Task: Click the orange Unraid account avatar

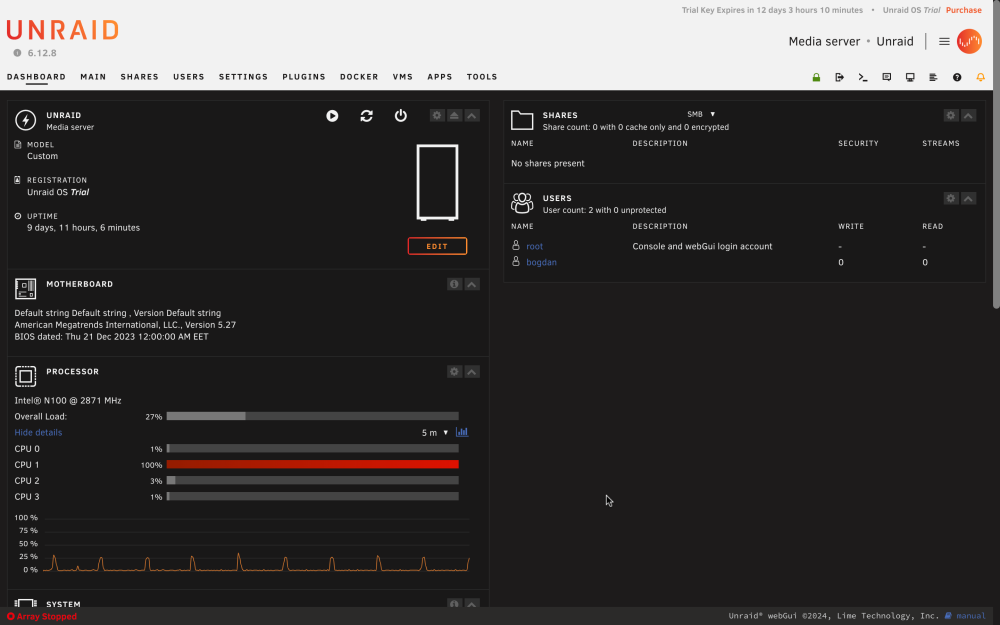Action: tap(969, 41)
